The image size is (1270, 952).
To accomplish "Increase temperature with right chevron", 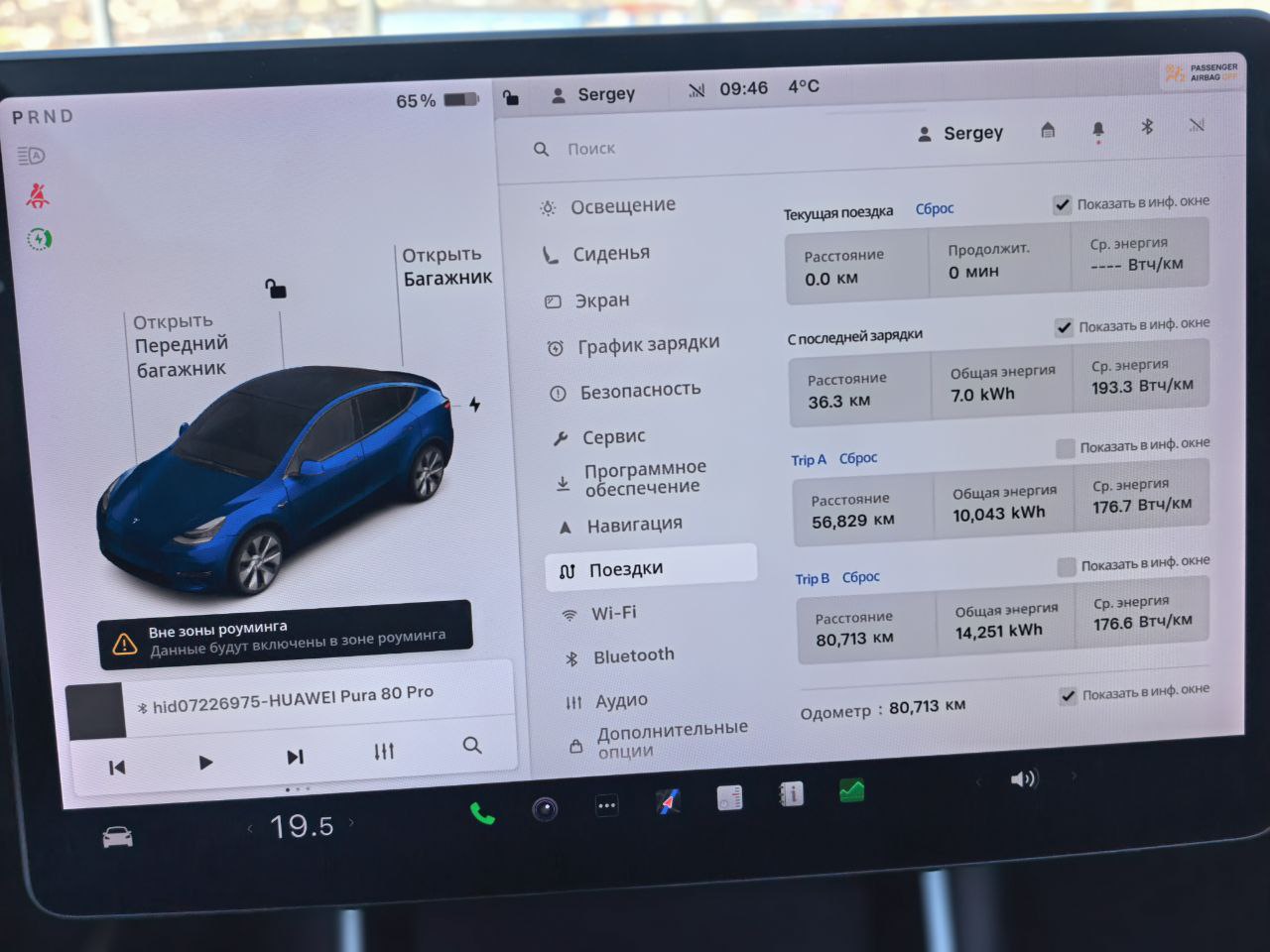I will pos(351,823).
